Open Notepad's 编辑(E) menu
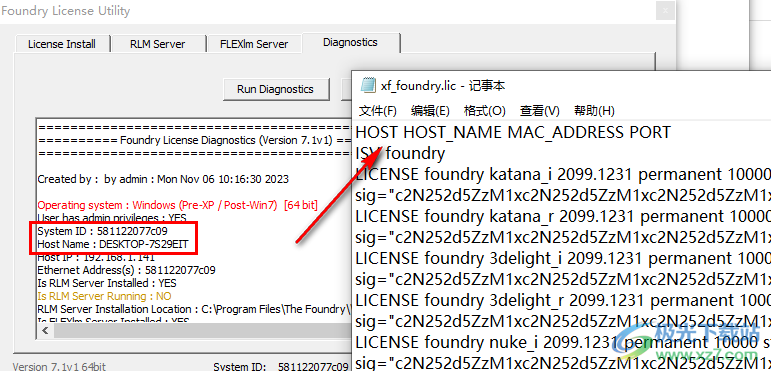The width and height of the screenshot is (771, 371). pyautogui.click(x=430, y=111)
